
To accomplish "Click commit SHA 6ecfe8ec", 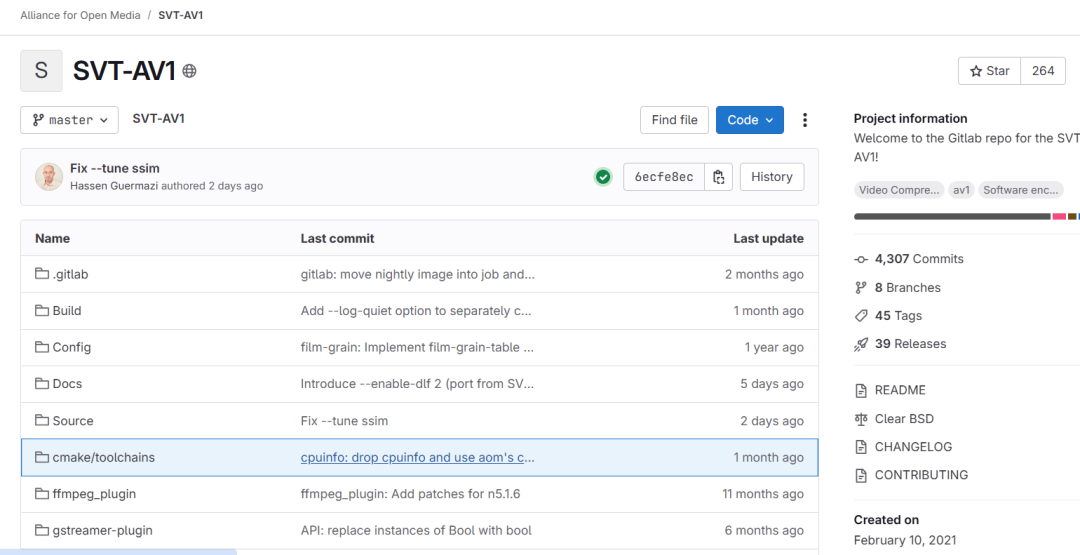I will click(x=664, y=177).
